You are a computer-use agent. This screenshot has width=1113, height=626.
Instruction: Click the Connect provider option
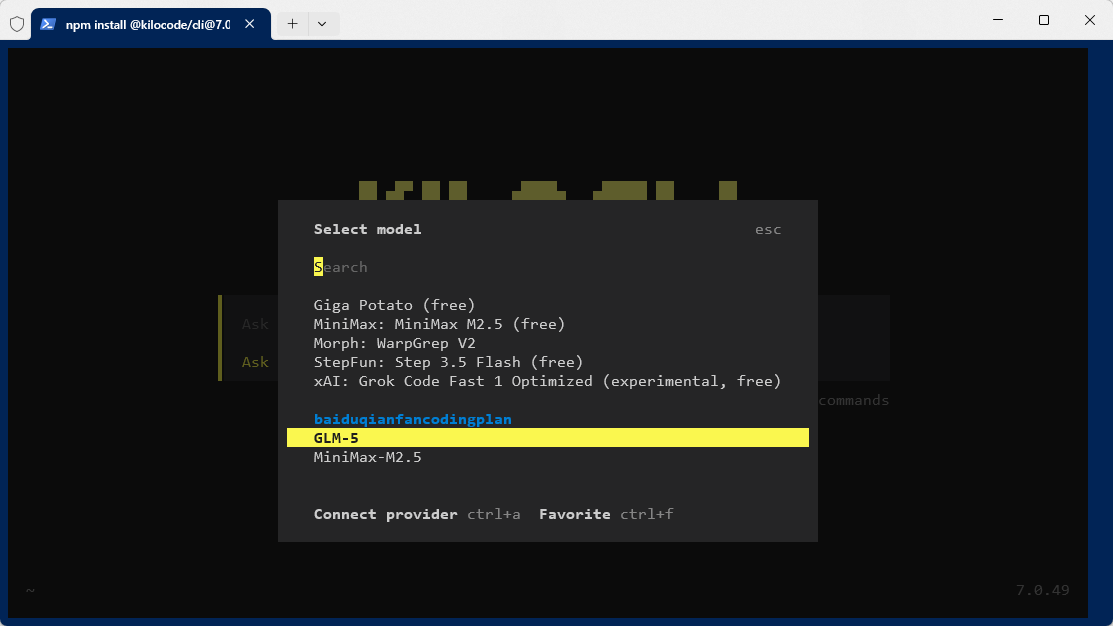tap(385, 514)
